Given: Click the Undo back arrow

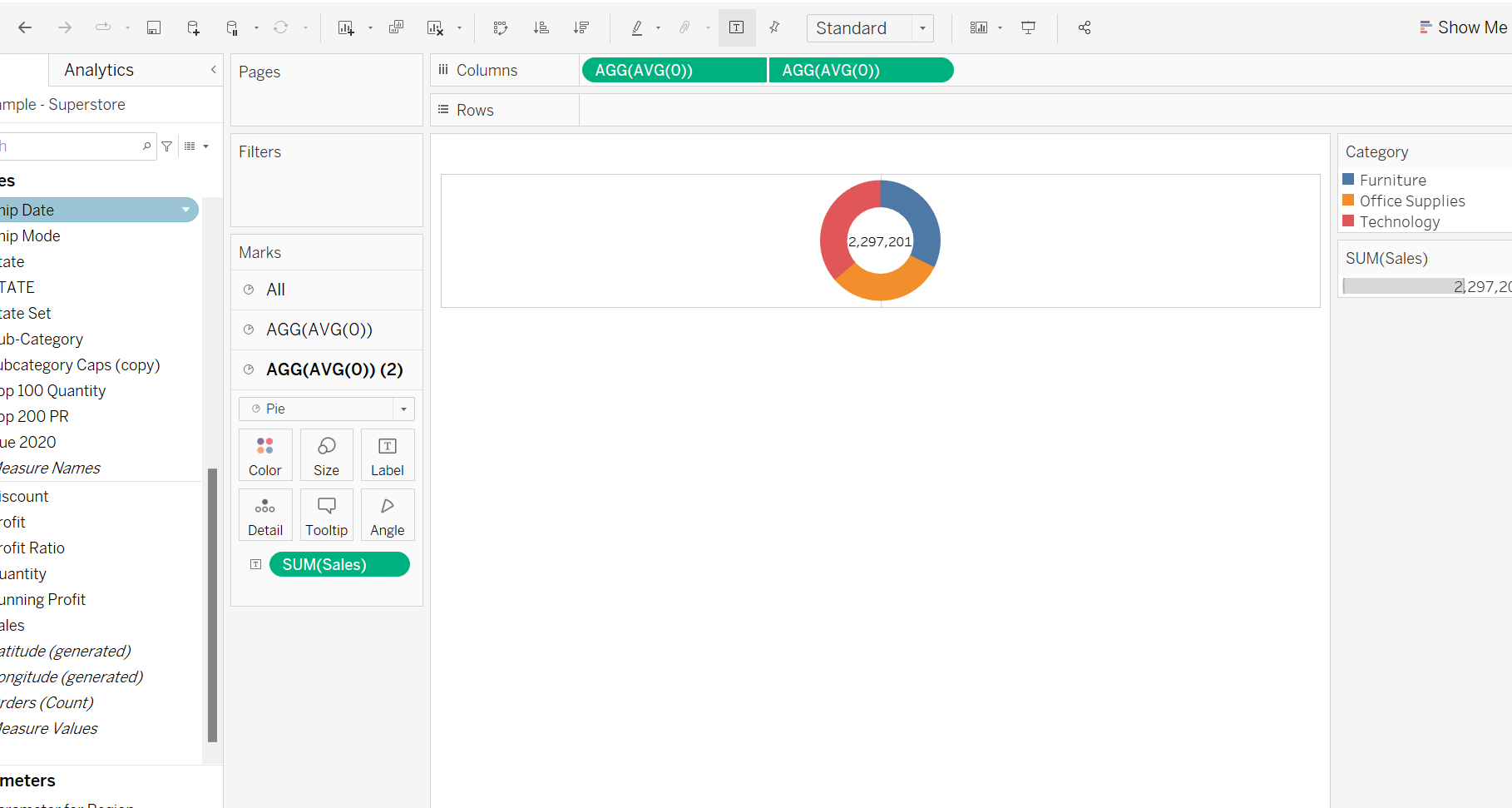Looking at the screenshot, I should [x=25, y=27].
